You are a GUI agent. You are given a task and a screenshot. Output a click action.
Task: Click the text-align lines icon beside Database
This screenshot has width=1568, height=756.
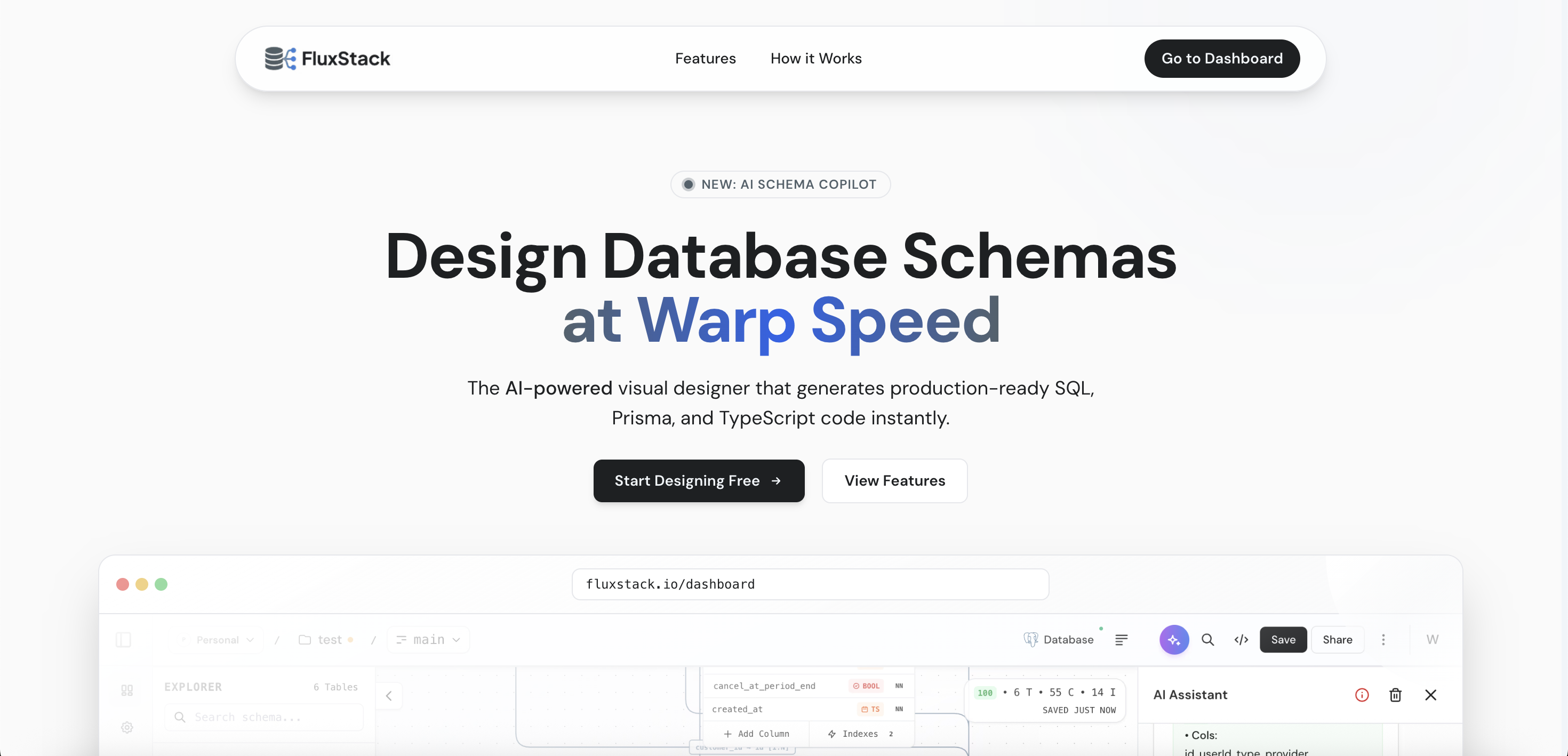tap(1121, 640)
